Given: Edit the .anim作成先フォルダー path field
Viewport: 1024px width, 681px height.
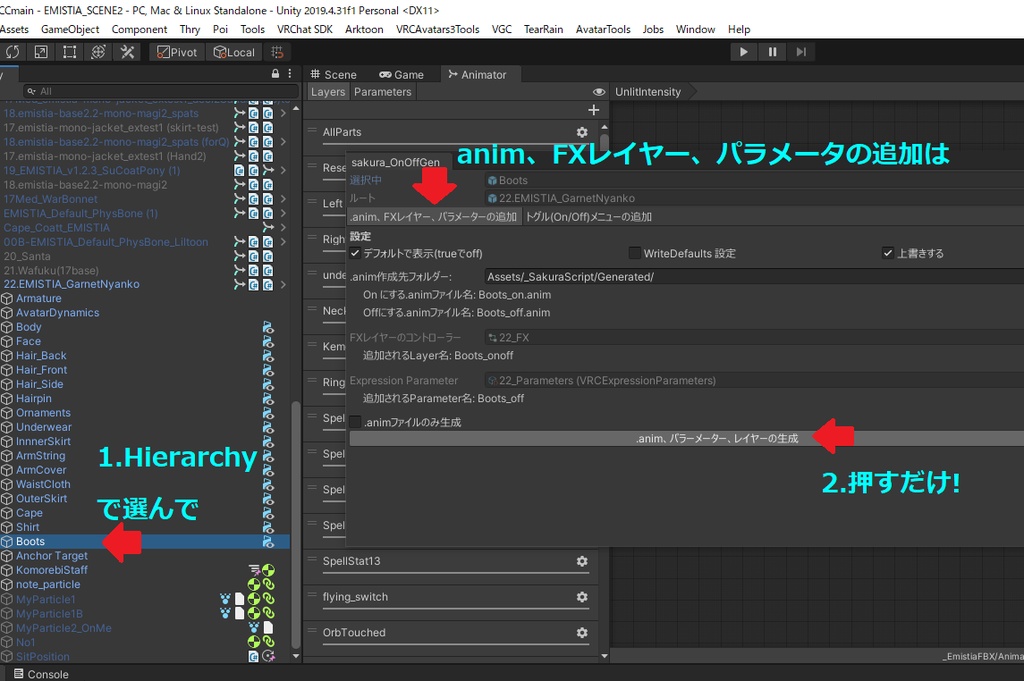Looking at the screenshot, I should pyautogui.click(x=754, y=277).
